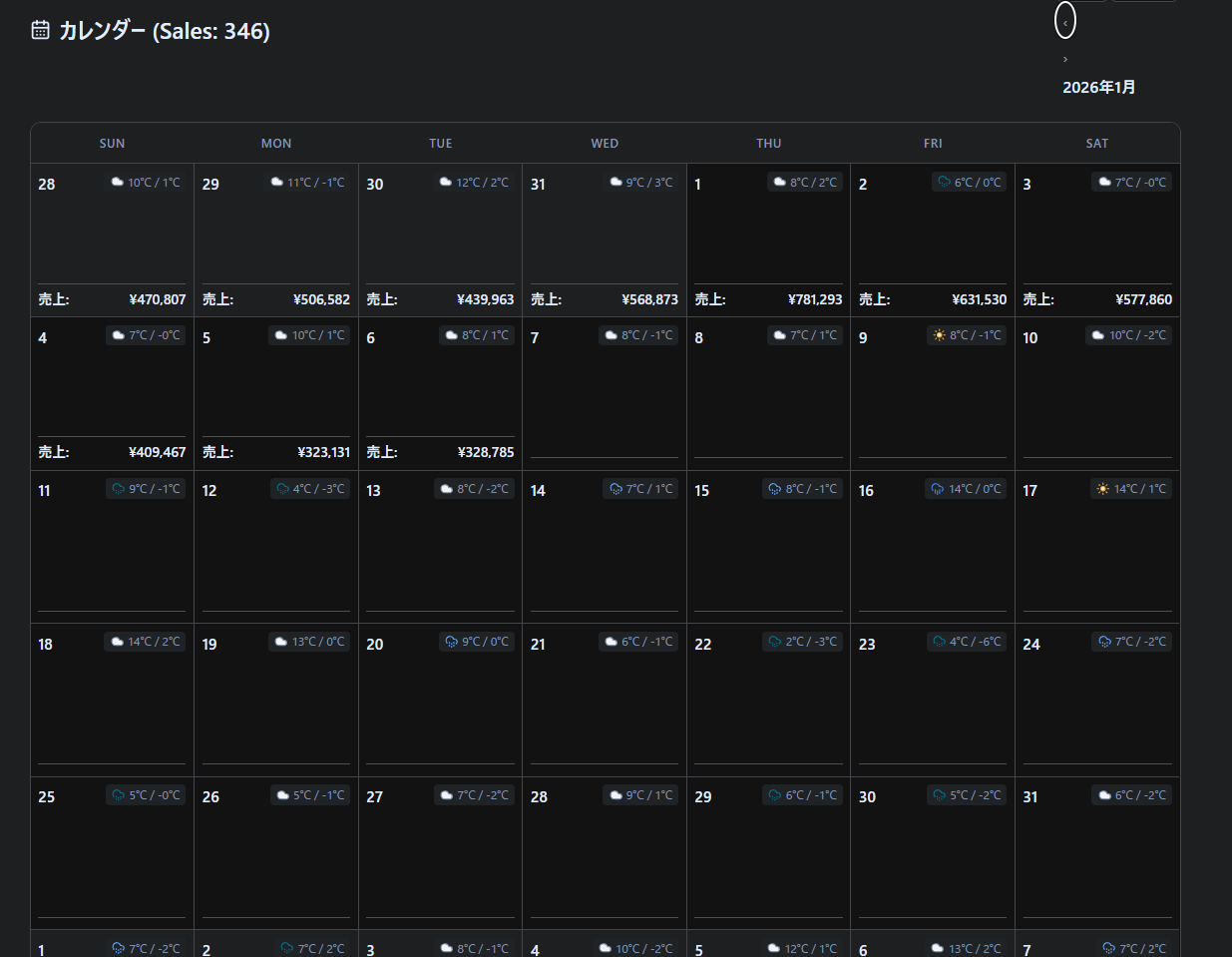Click the snow cloud icon on January 22

[775, 642]
